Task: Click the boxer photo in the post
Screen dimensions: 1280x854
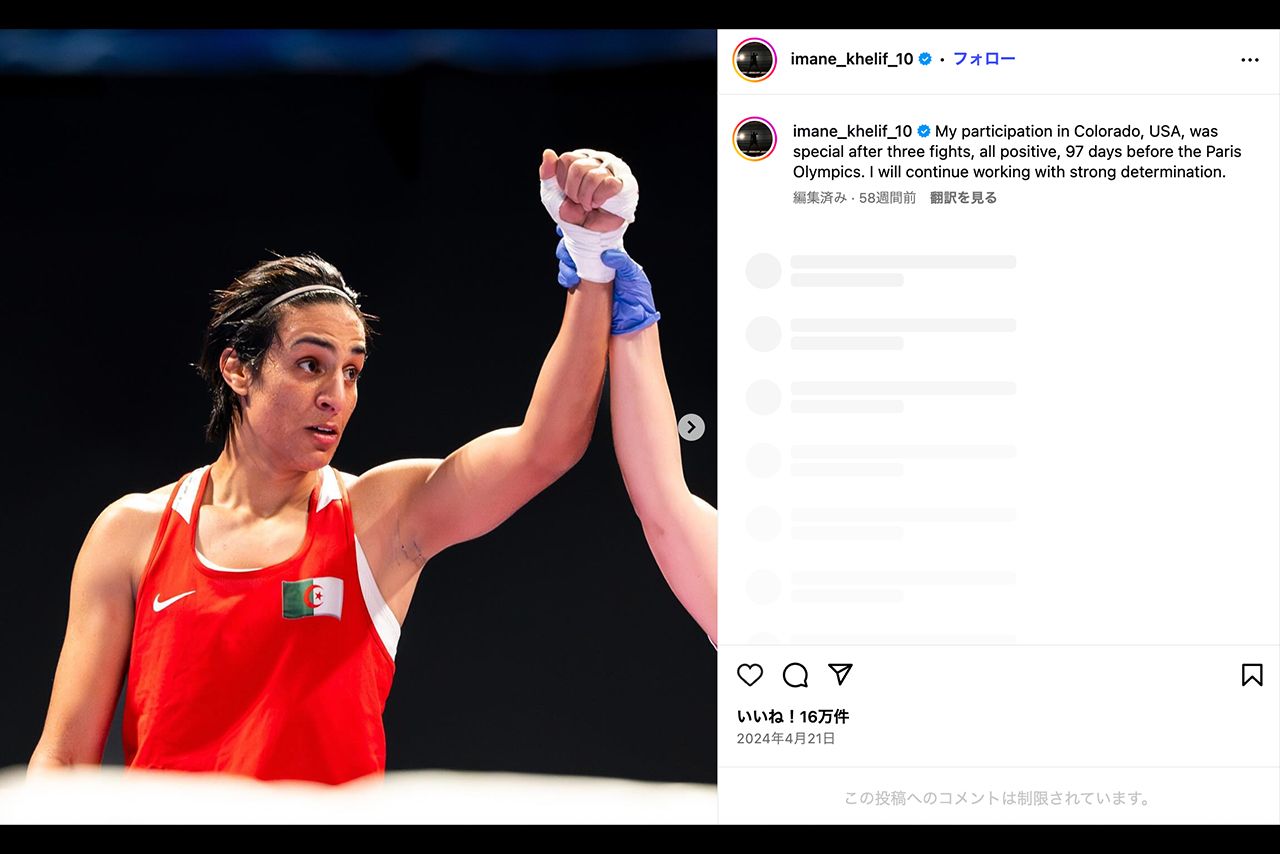Action: point(358,427)
